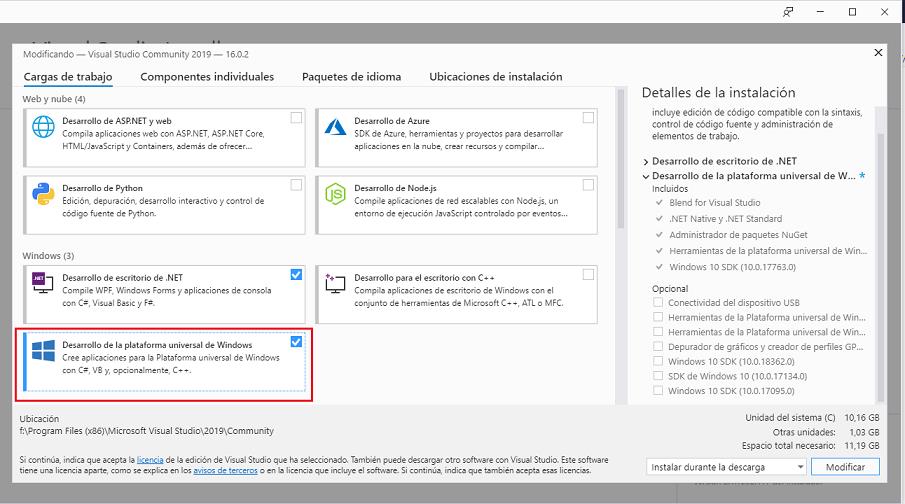Uncheck Desarrollo de la plataforma universal de Windows
Viewport: 905px width, 504px height.
point(296,342)
